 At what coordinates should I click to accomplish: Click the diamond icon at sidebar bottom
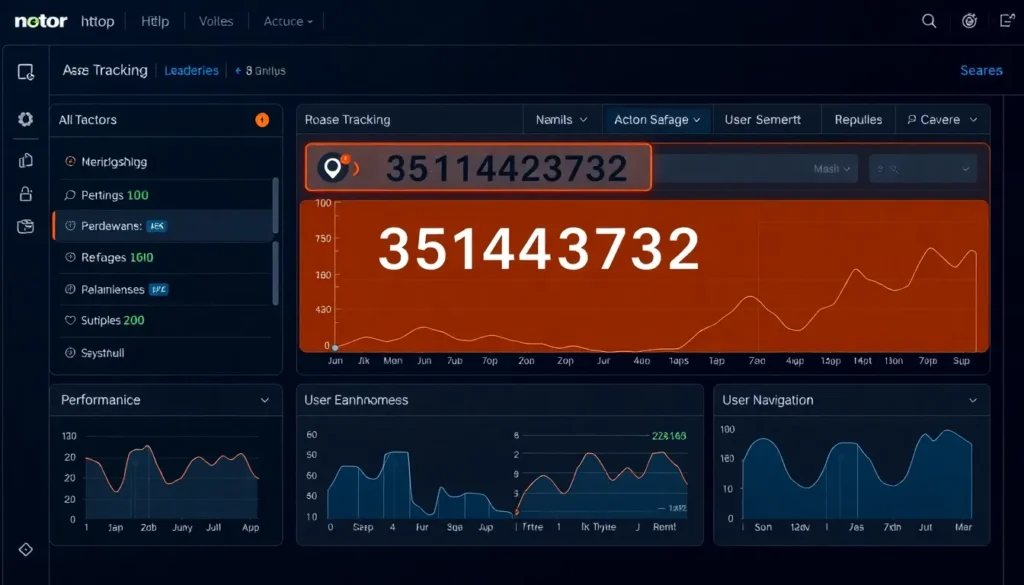(x=26, y=549)
